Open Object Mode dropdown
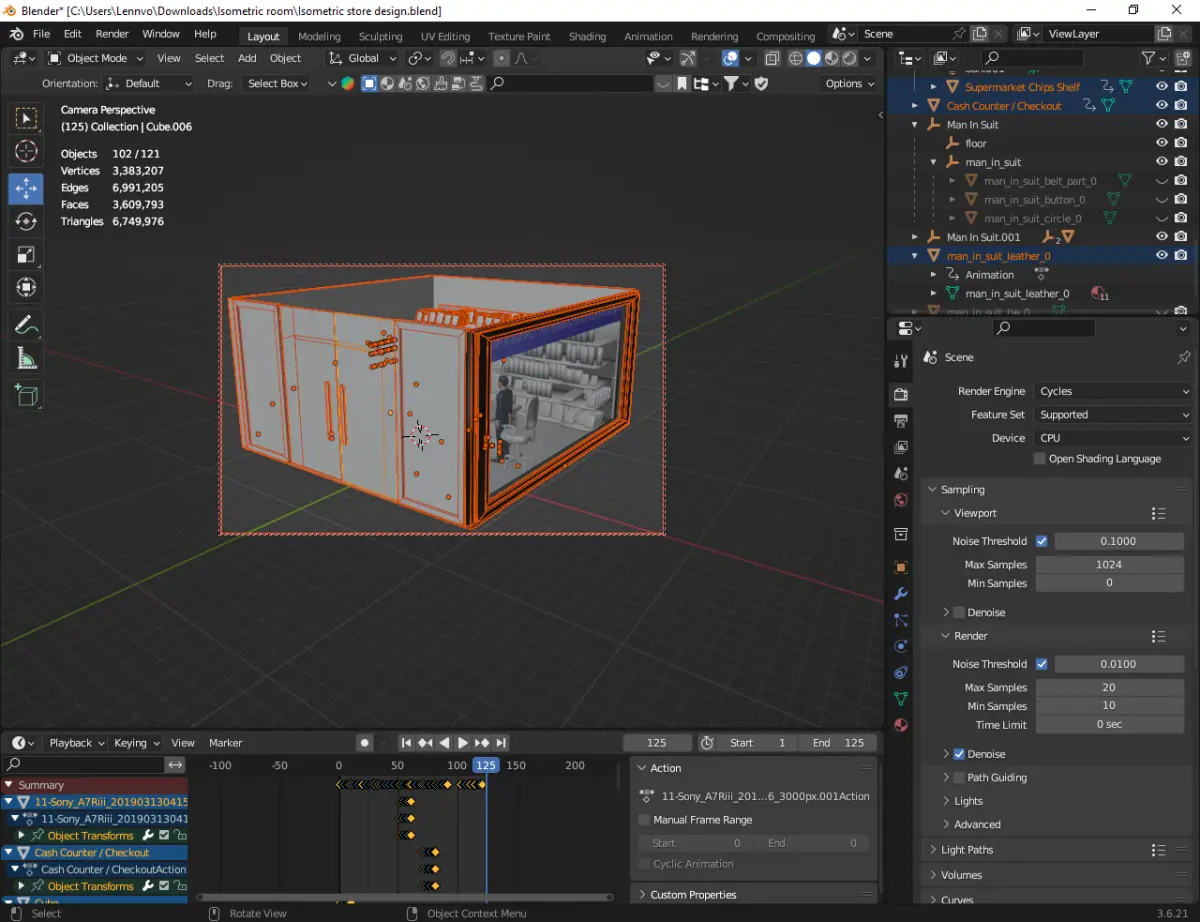This screenshot has height=922, width=1200. click(96, 58)
